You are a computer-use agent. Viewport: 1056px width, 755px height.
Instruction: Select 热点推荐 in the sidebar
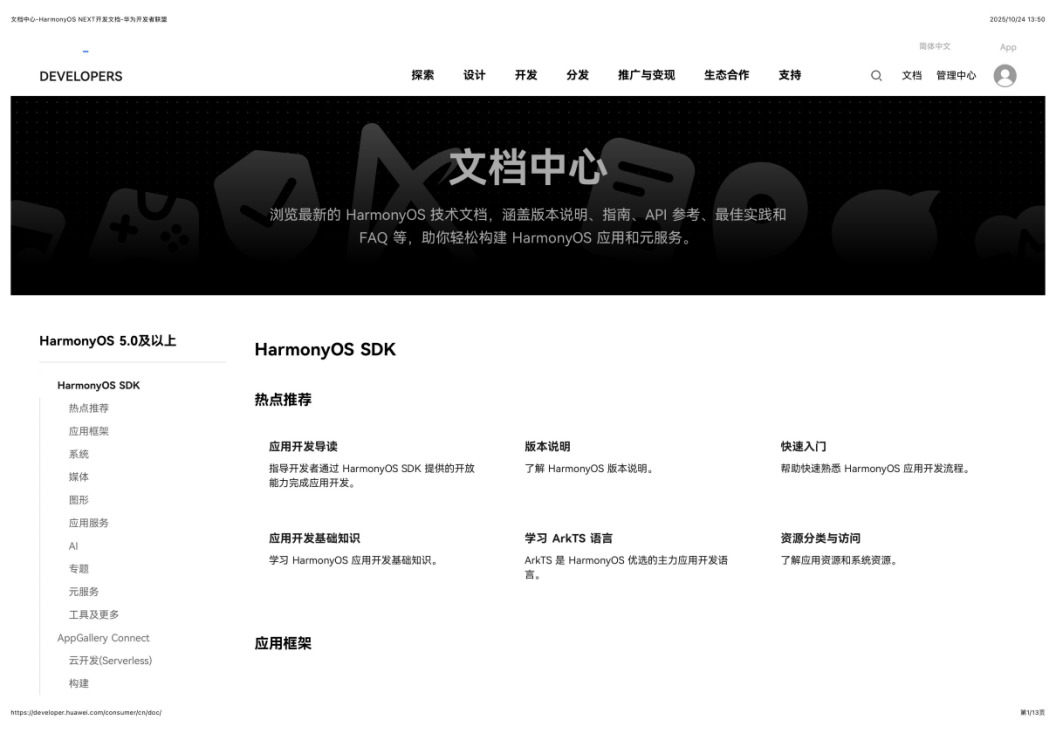point(89,408)
